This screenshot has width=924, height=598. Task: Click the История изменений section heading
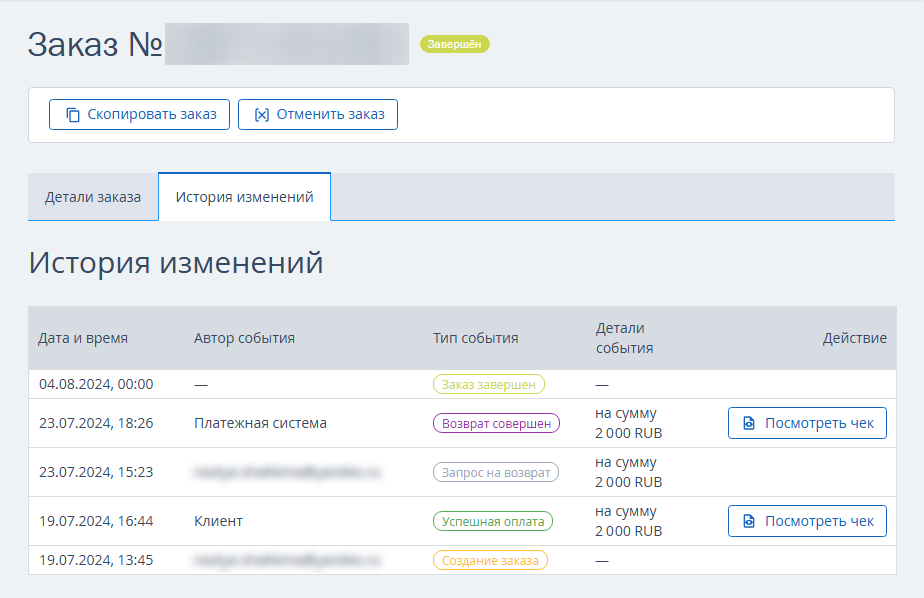click(176, 263)
